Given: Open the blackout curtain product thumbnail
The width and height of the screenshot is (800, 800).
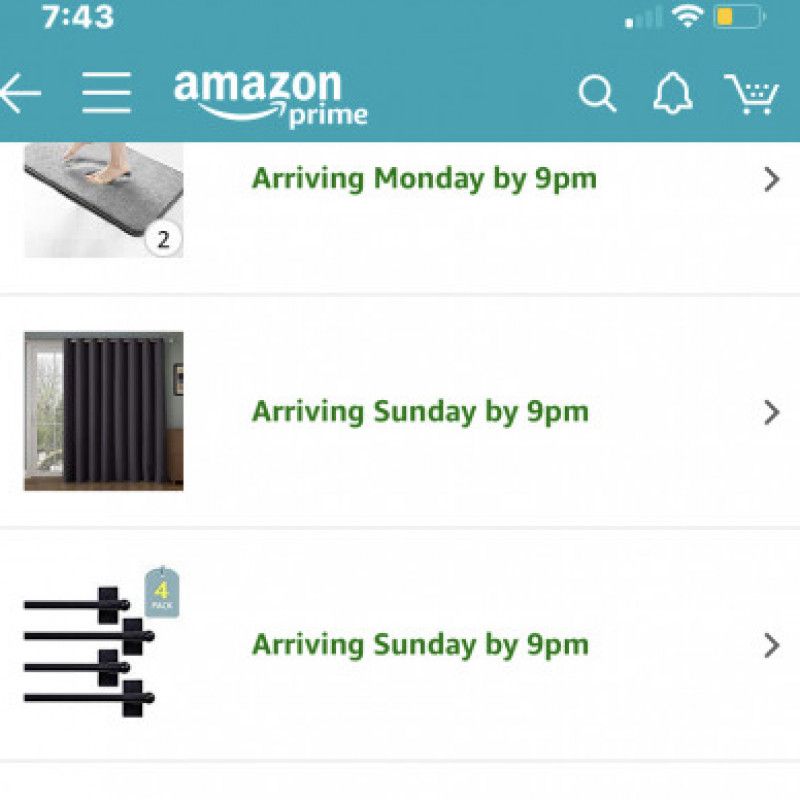Looking at the screenshot, I should tap(103, 411).
